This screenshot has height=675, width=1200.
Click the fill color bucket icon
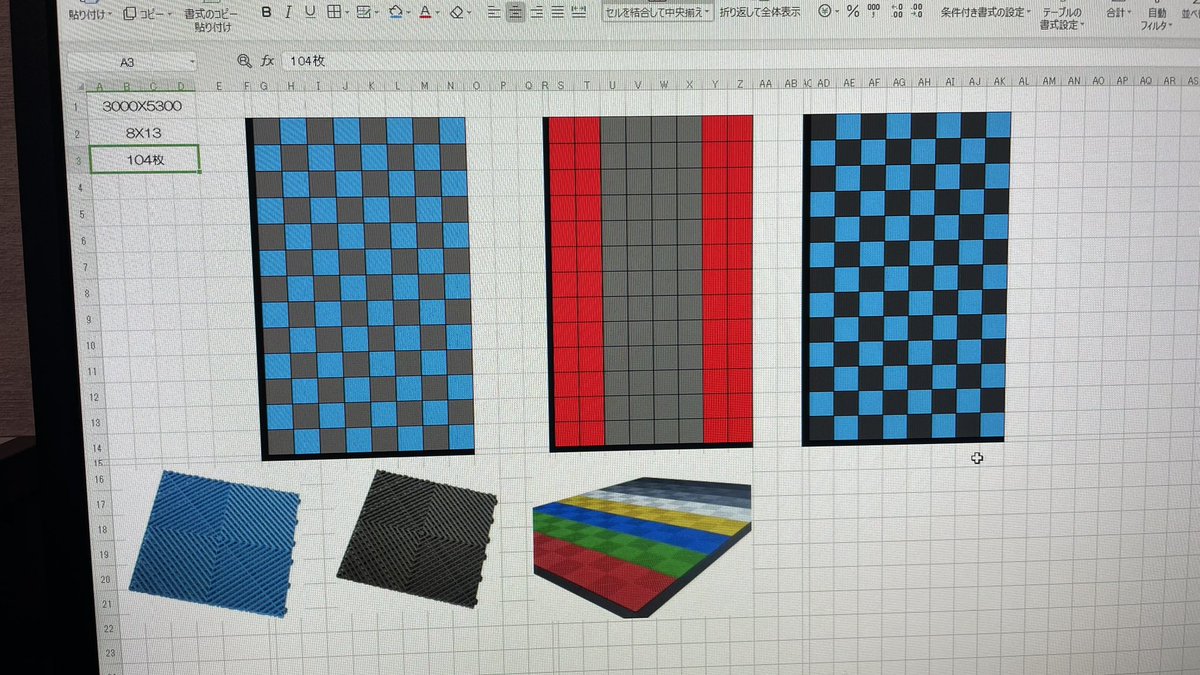tap(395, 12)
